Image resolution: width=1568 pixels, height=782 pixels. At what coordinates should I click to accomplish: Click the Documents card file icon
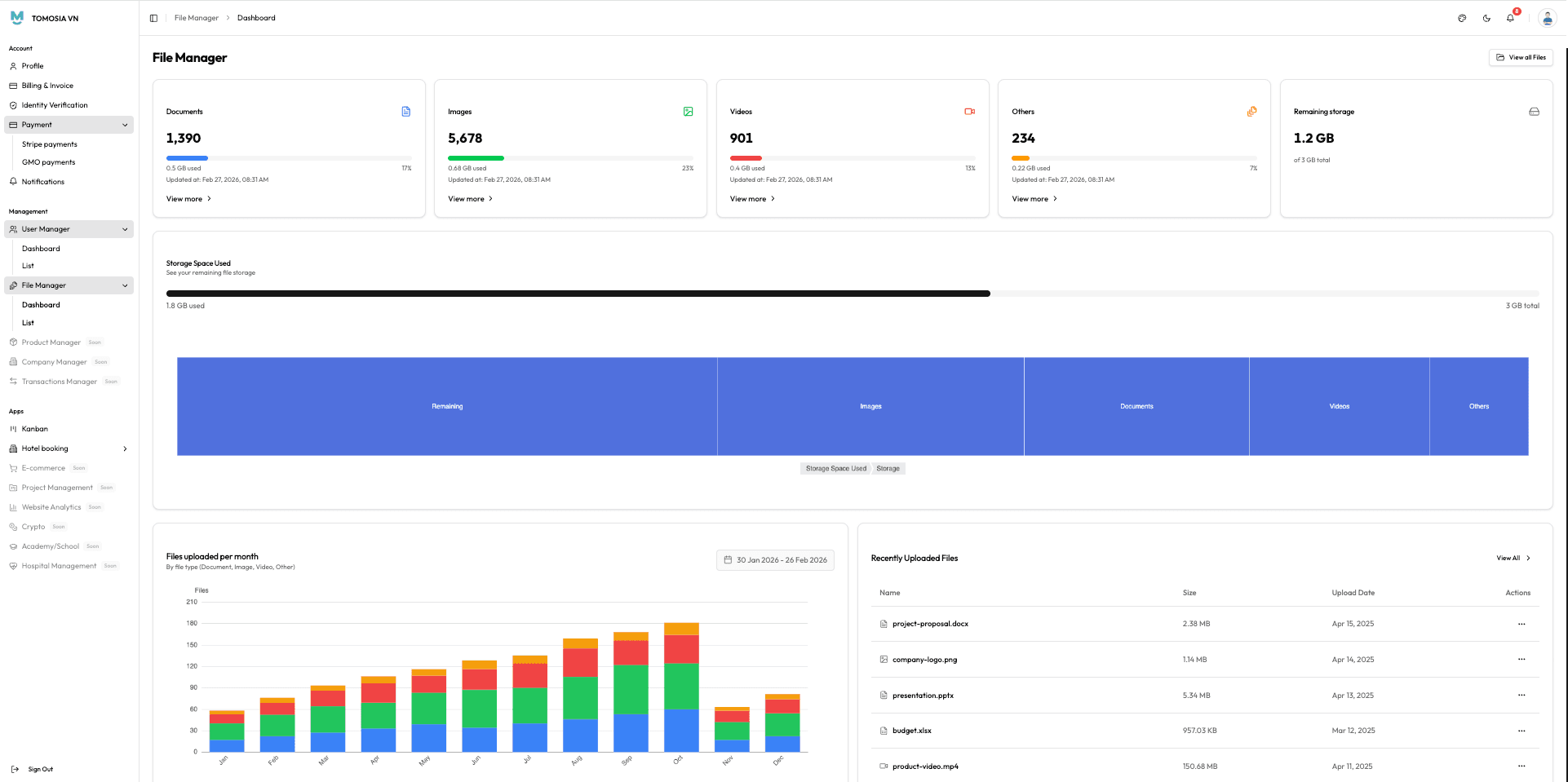pyautogui.click(x=406, y=112)
